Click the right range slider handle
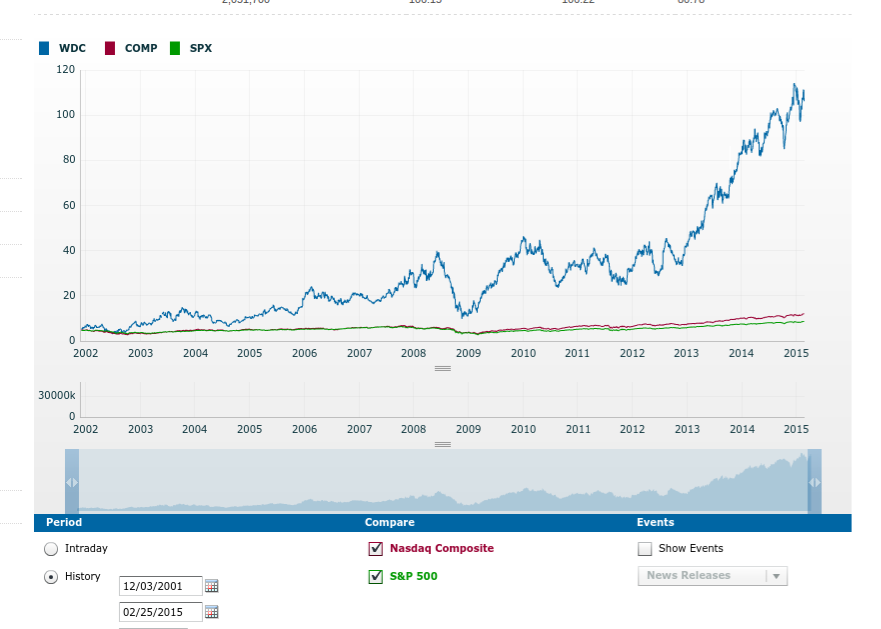 pyautogui.click(x=814, y=482)
